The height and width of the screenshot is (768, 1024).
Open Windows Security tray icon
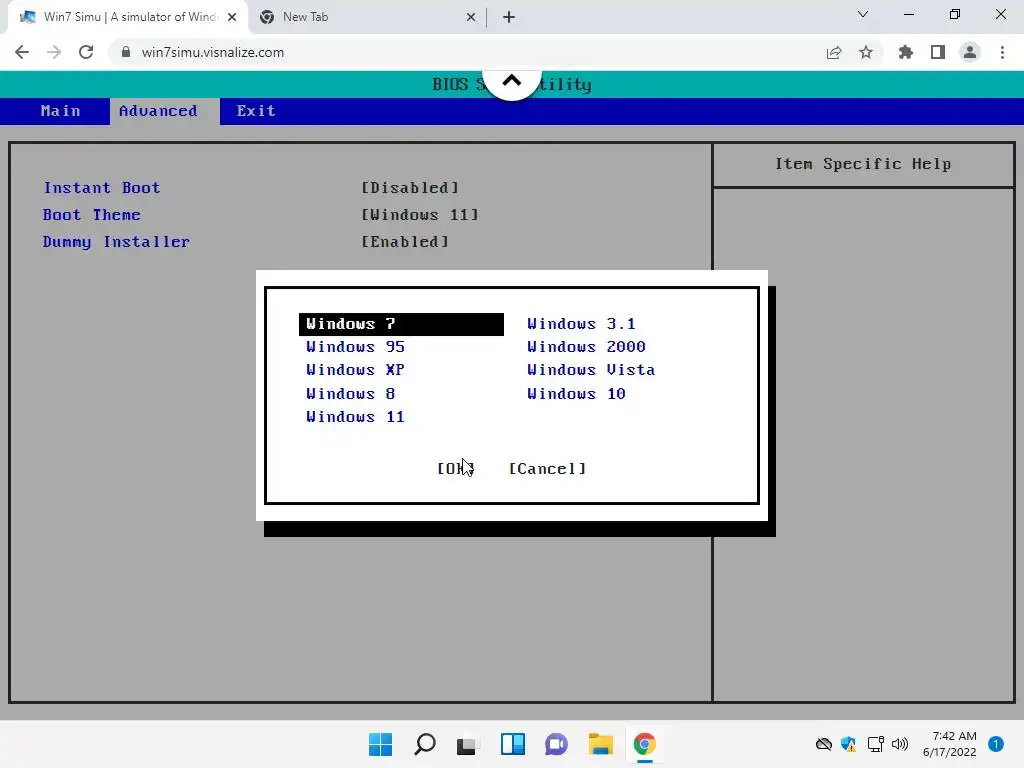[x=848, y=744]
